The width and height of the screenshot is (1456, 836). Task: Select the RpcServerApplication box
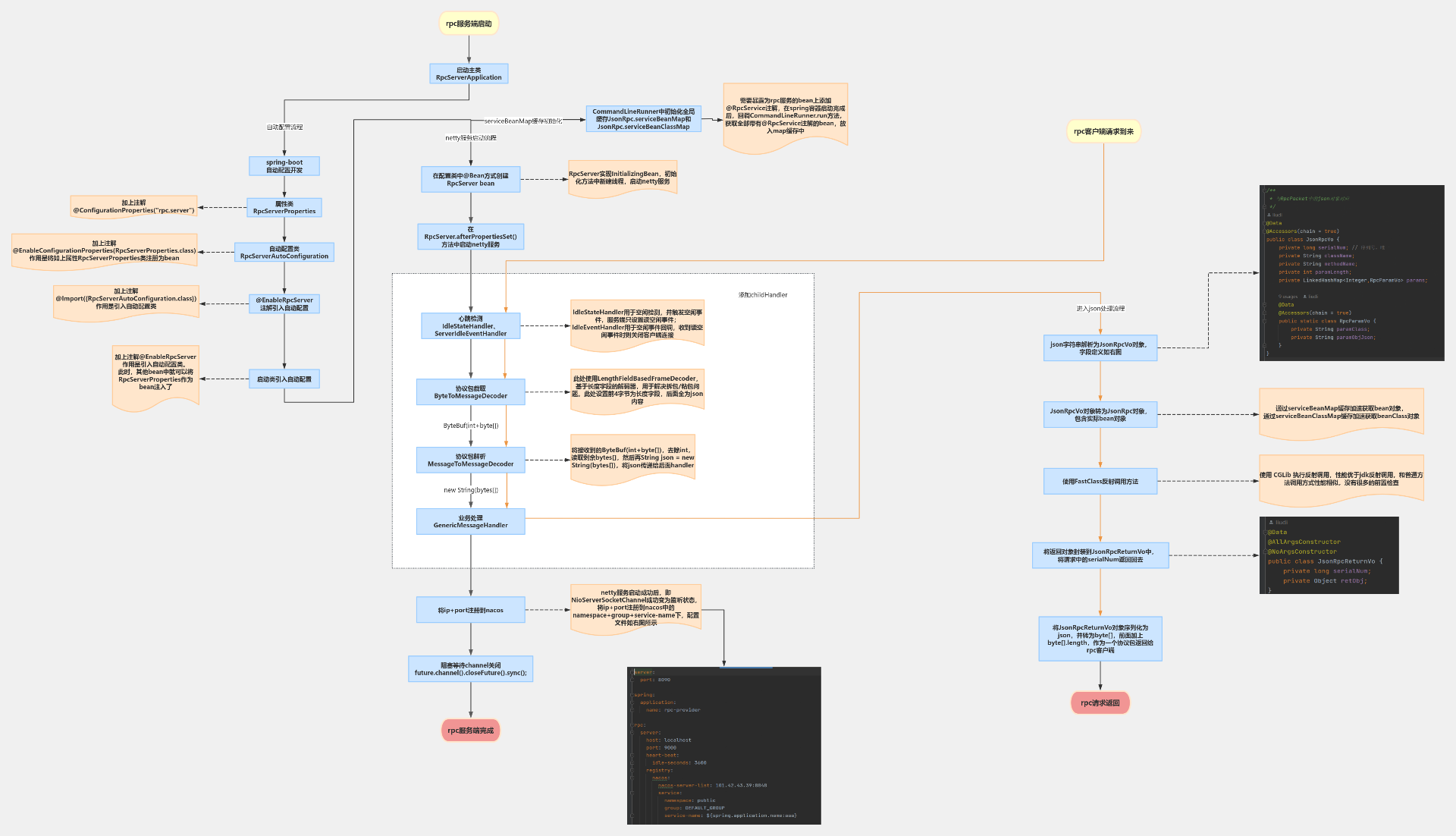pos(469,74)
